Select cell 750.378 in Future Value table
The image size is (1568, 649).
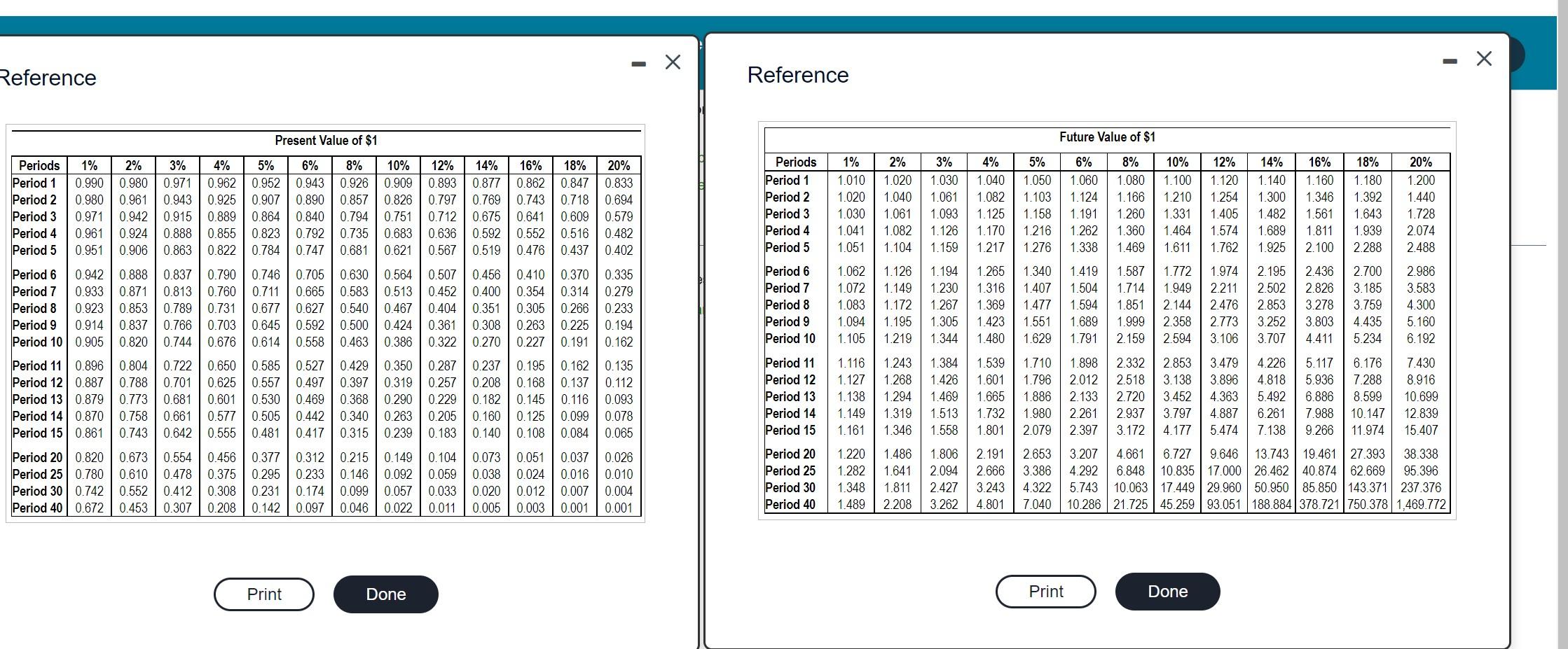pyautogui.click(x=1367, y=504)
